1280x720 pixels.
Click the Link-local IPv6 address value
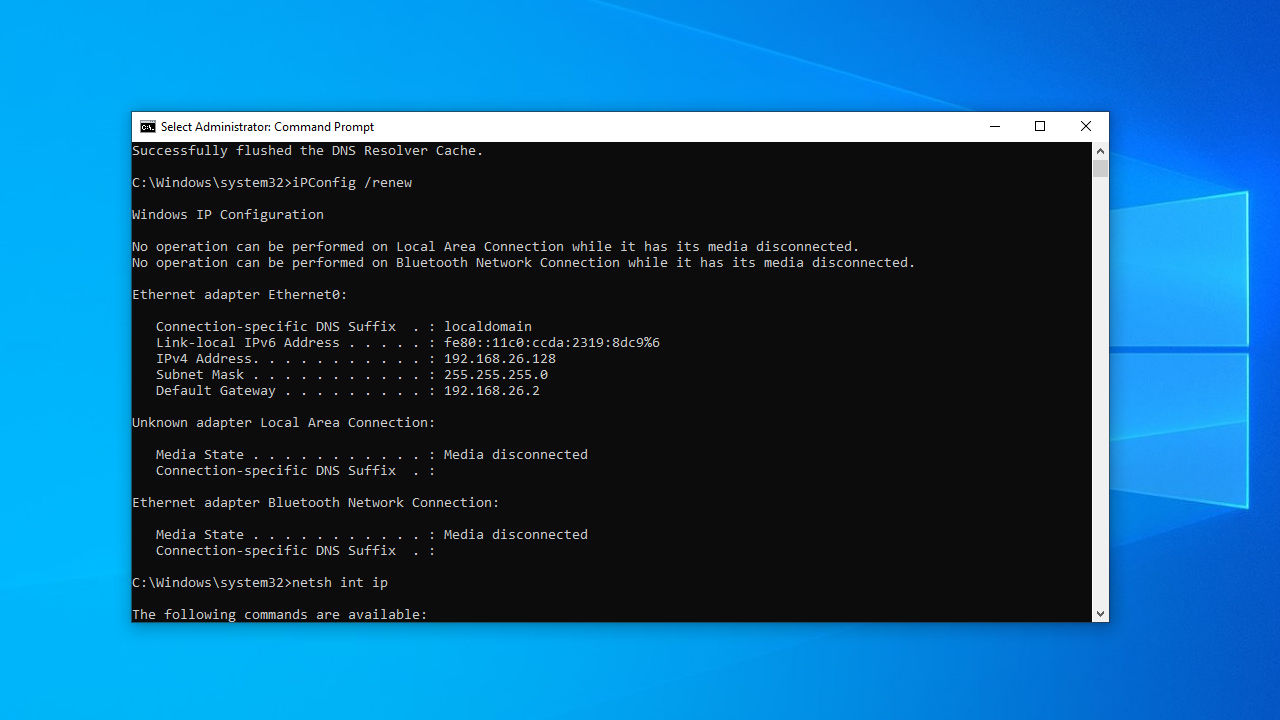[551, 343]
